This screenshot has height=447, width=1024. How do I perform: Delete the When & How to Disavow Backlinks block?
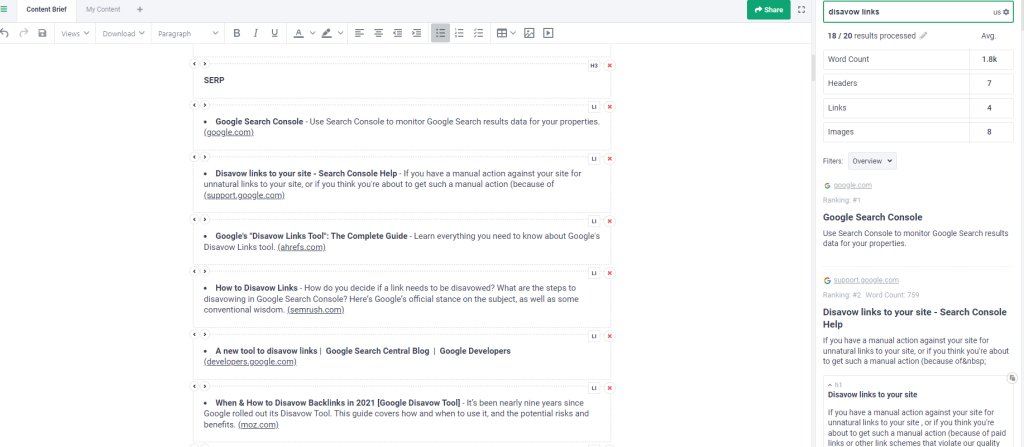coord(609,388)
